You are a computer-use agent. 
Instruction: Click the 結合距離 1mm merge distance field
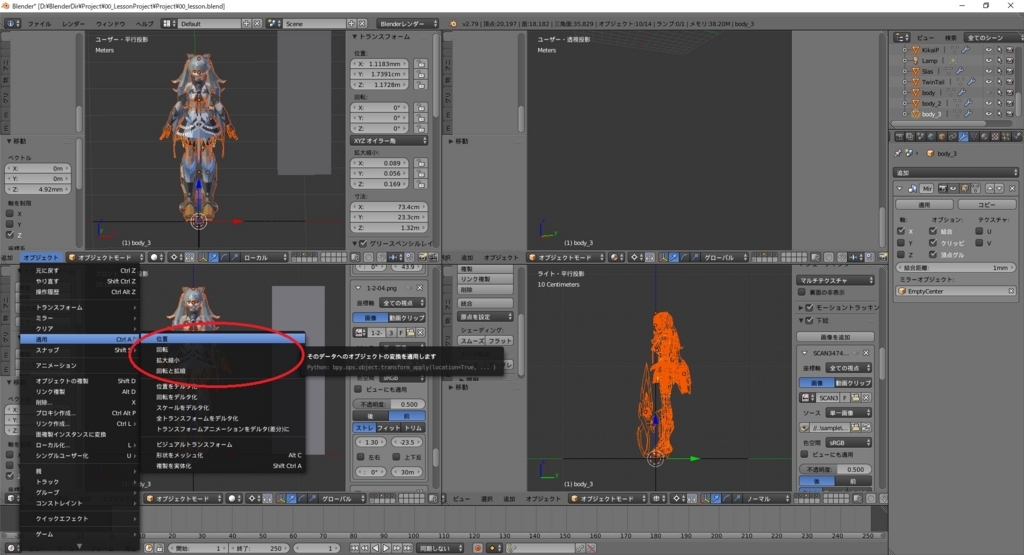coord(955,268)
